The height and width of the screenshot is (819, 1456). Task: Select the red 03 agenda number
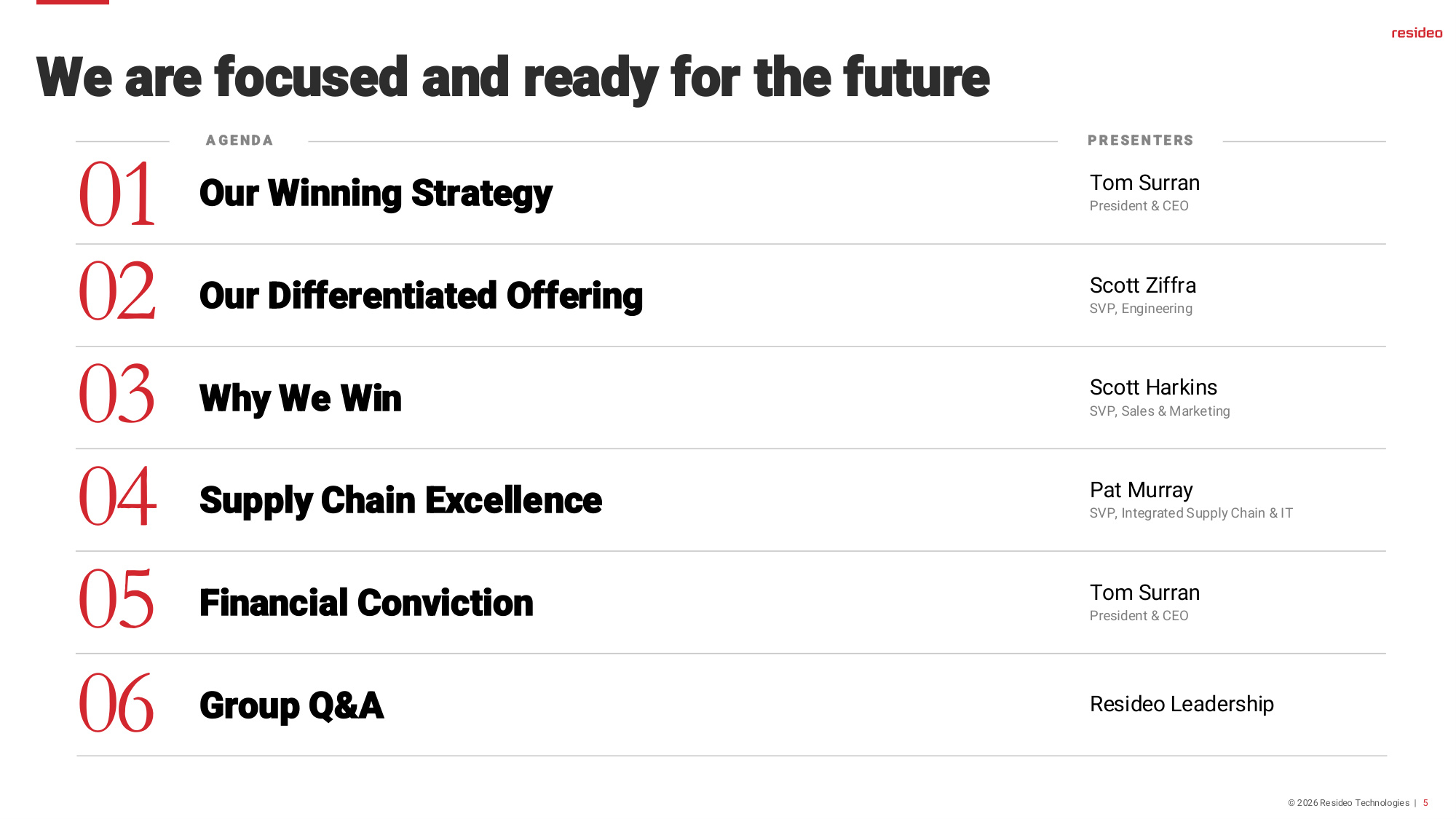coord(117,393)
